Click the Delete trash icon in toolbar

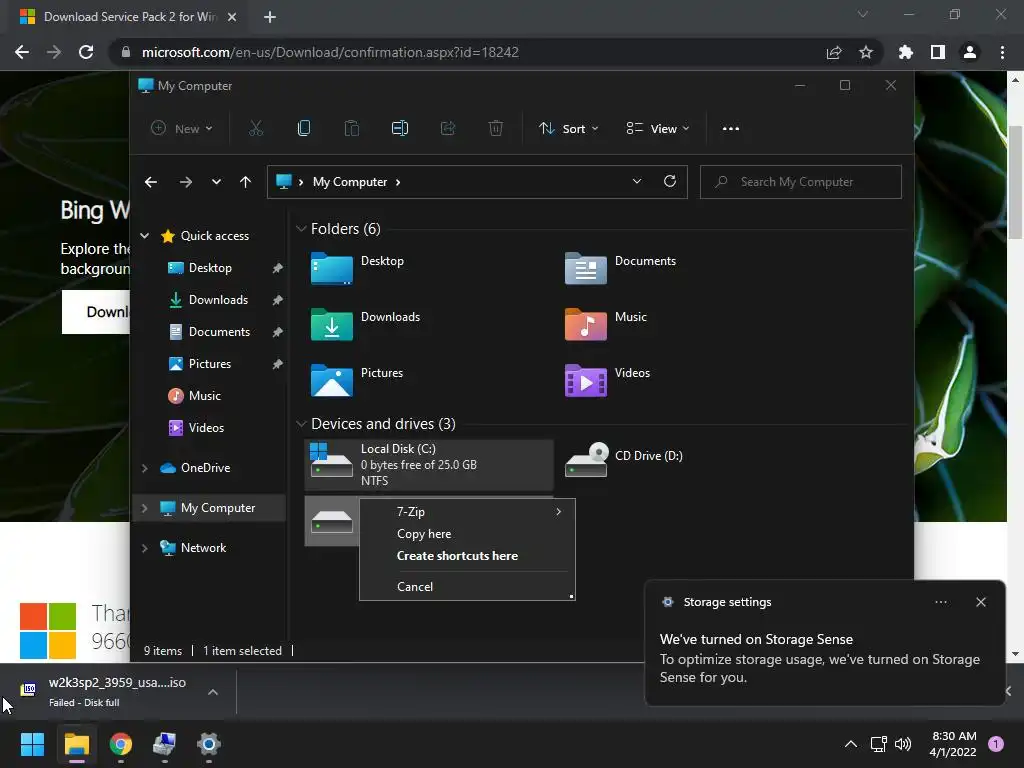(496, 129)
